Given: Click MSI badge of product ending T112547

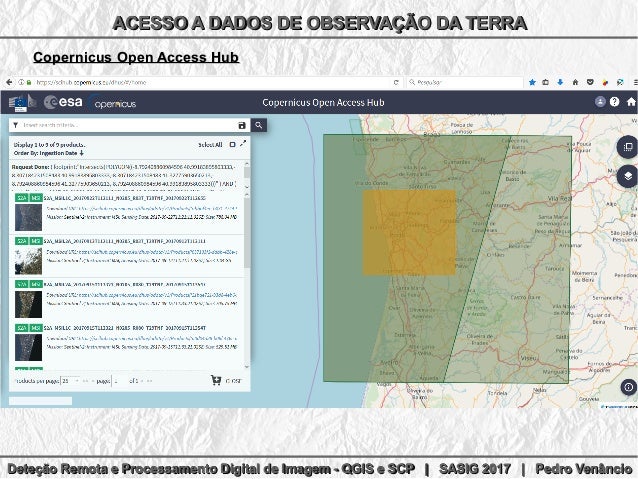Looking at the screenshot, I should [x=36, y=328].
